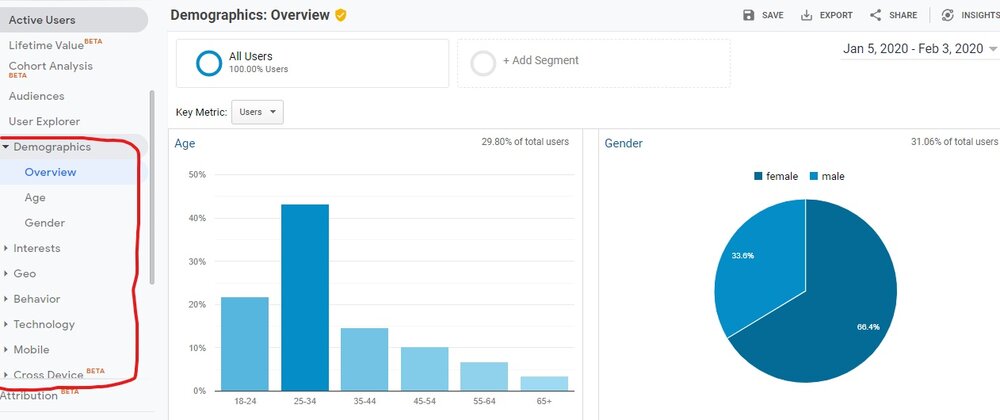Click the 55-64 age bar
This screenshot has height=420, width=1000.
click(x=484, y=377)
